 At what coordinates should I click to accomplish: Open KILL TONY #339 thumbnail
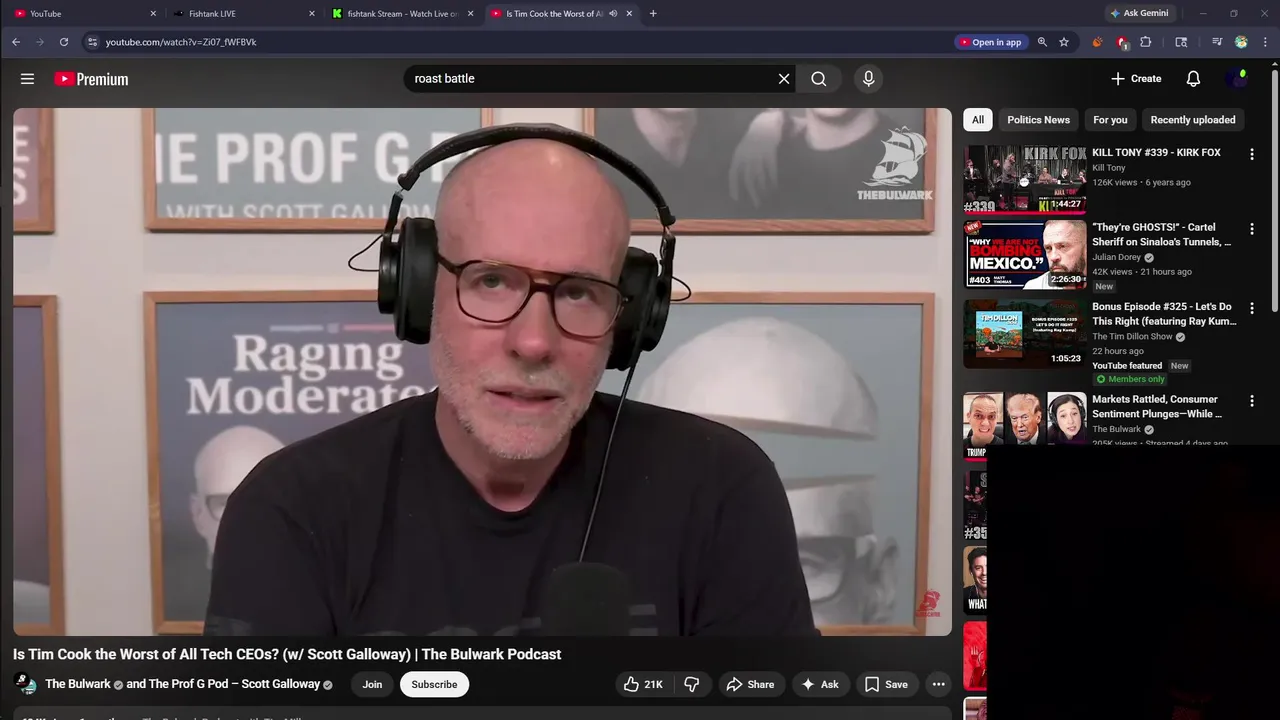tap(1025, 180)
